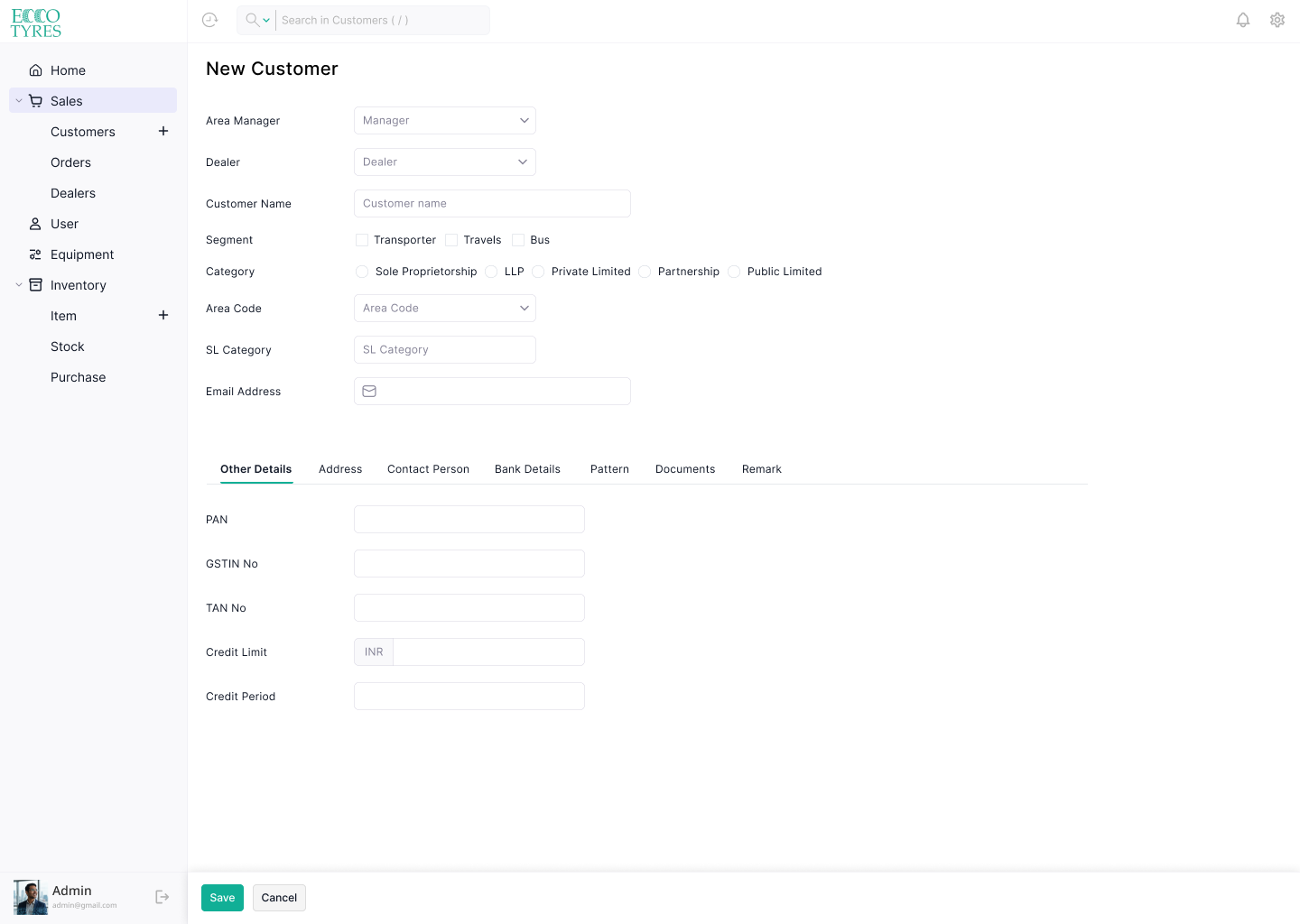Click the Sales cart icon
Image resolution: width=1300 pixels, height=924 pixels.
[35, 101]
